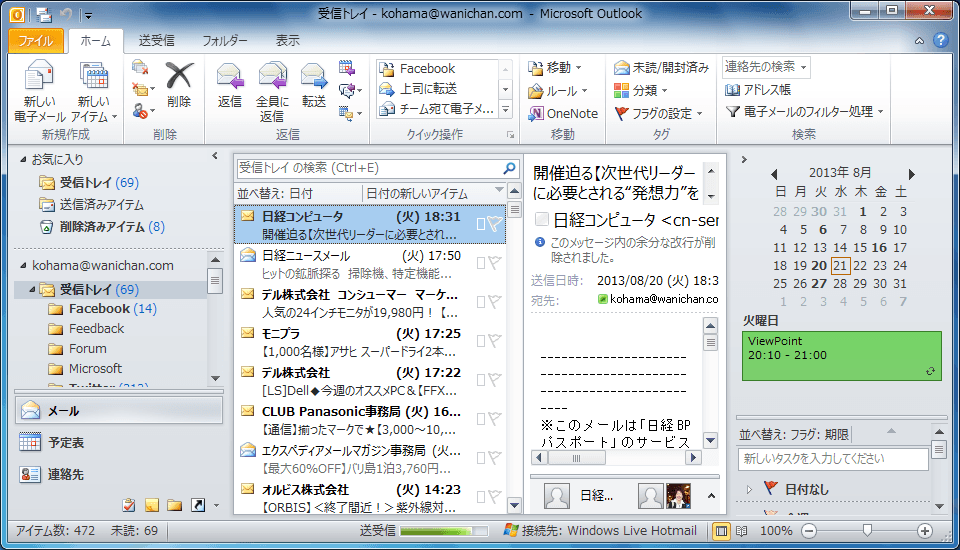Switch to the View (表示) tab
The height and width of the screenshot is (550, 960).
coord(287,40)
